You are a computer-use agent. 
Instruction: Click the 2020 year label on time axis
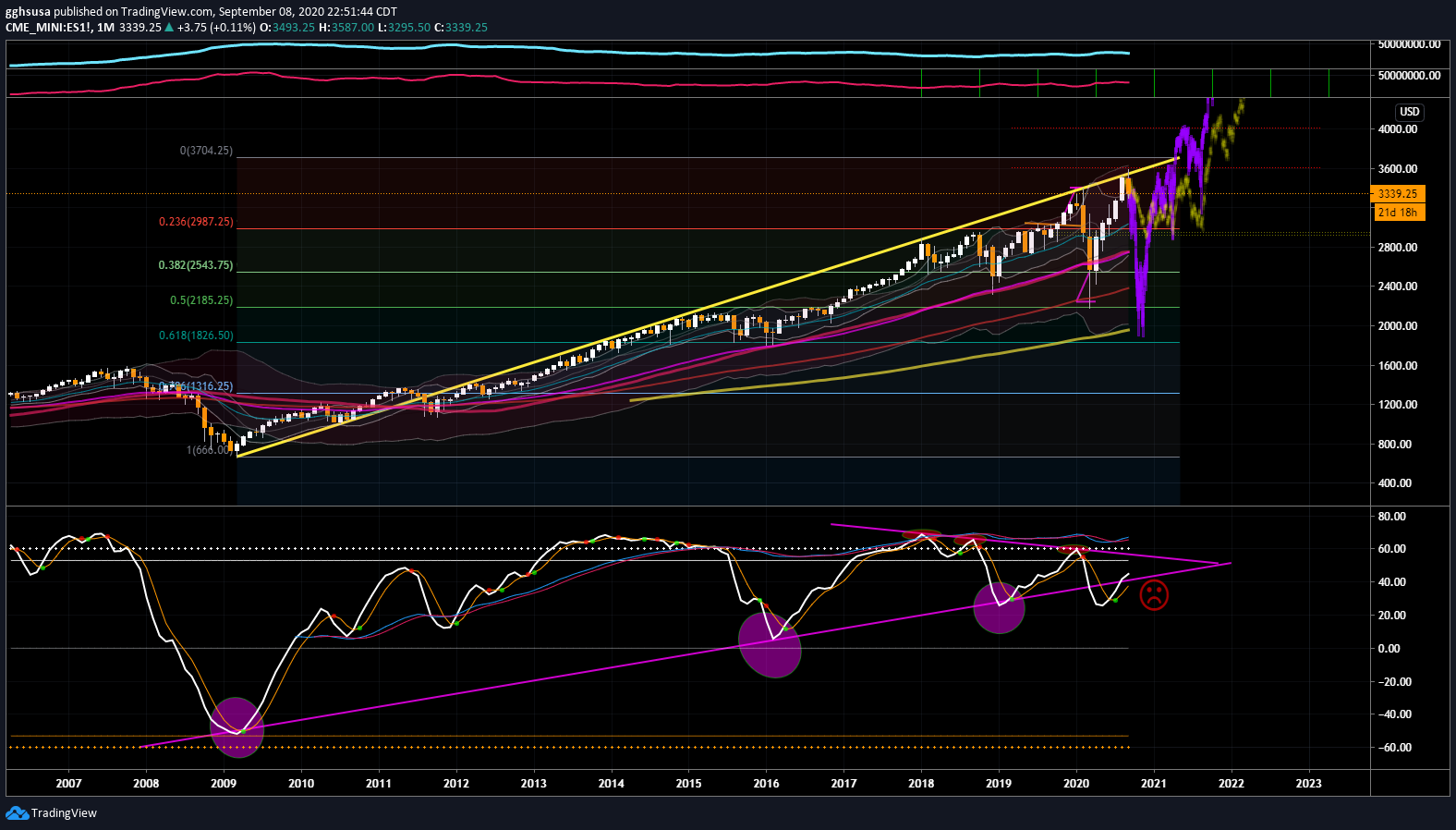coord(1076,784)
